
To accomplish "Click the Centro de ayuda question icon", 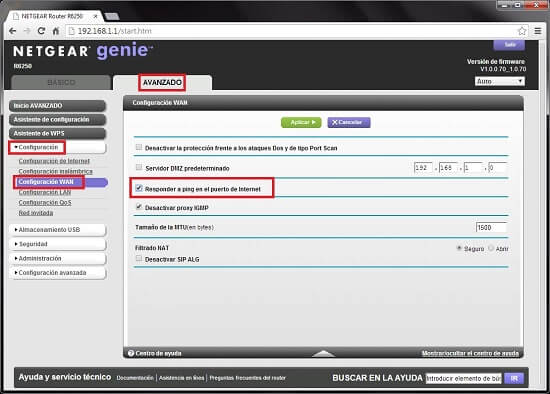I will pyautogui.click(x=131, y=353).
